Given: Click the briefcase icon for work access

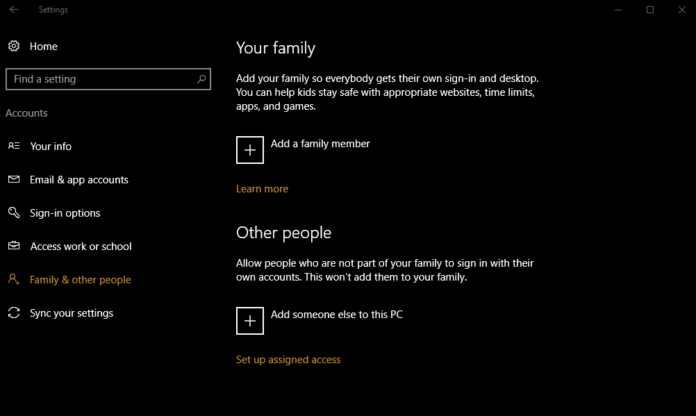Looking at the screenshot, I should [x=14, y=246].
